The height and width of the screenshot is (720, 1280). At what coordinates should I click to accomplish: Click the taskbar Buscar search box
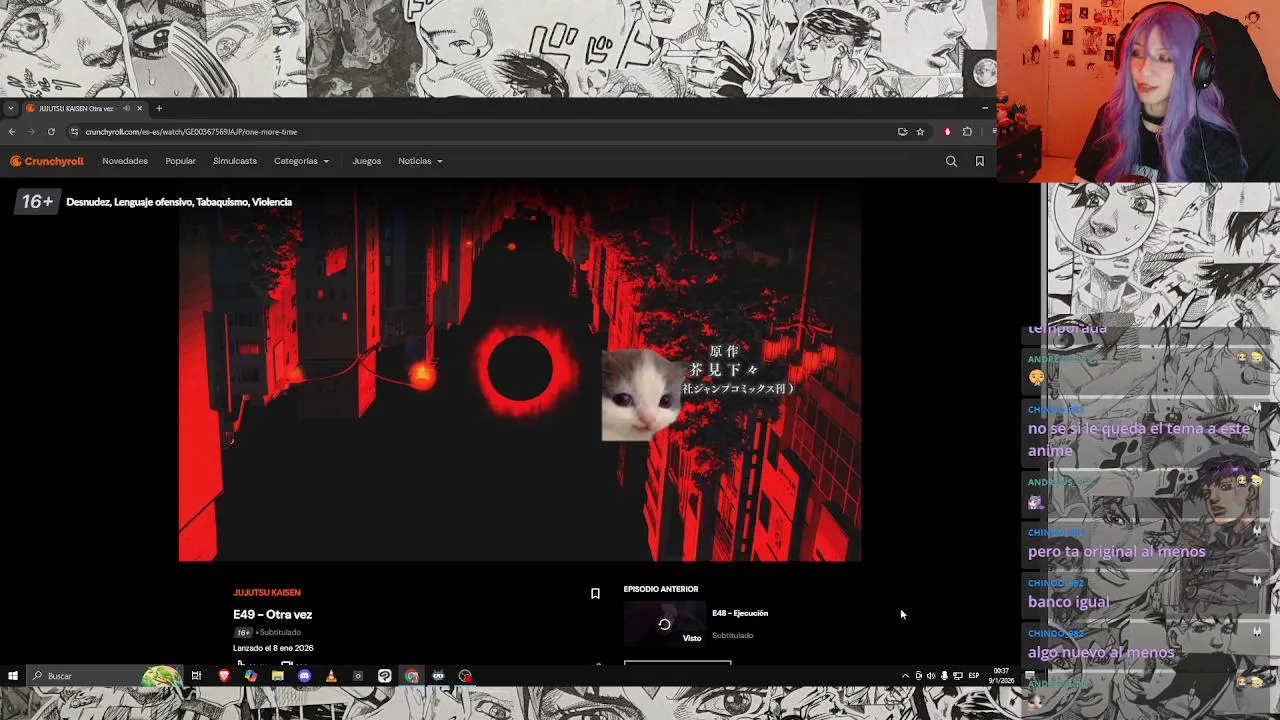[106, 676]
